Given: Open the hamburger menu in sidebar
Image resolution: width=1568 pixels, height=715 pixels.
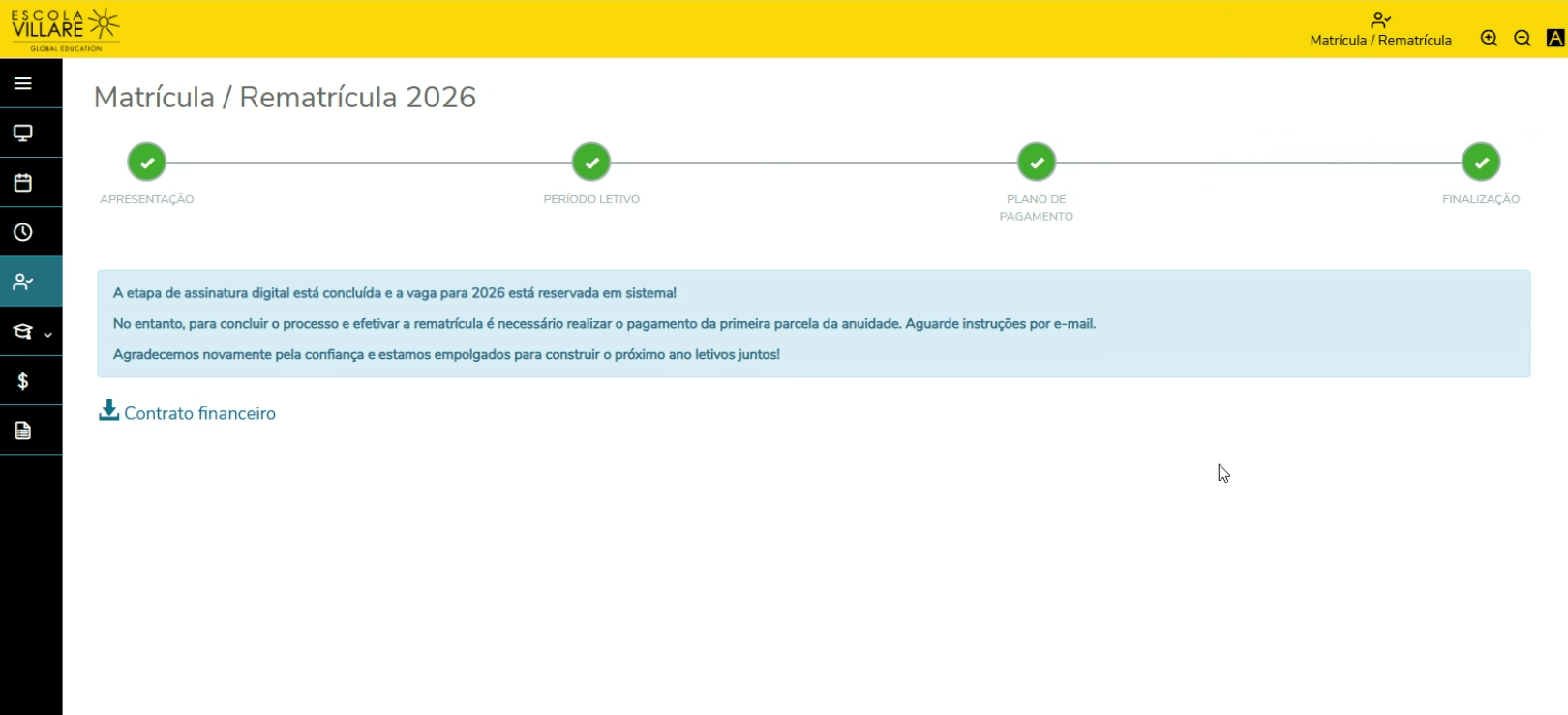Looking at the screenshot, I should (23, 83).
